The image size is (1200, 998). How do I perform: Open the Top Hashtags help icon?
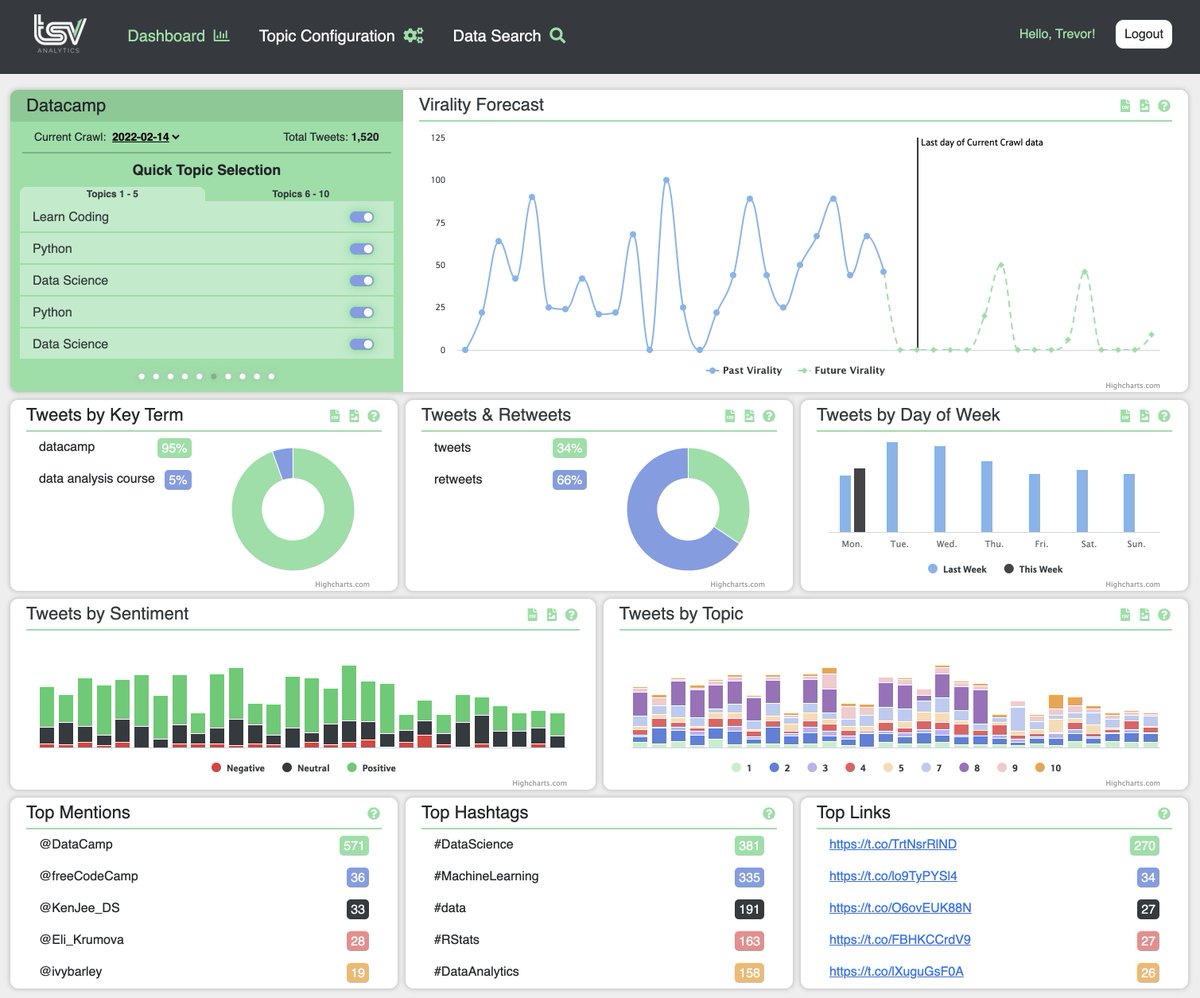(x=769, y=814)
